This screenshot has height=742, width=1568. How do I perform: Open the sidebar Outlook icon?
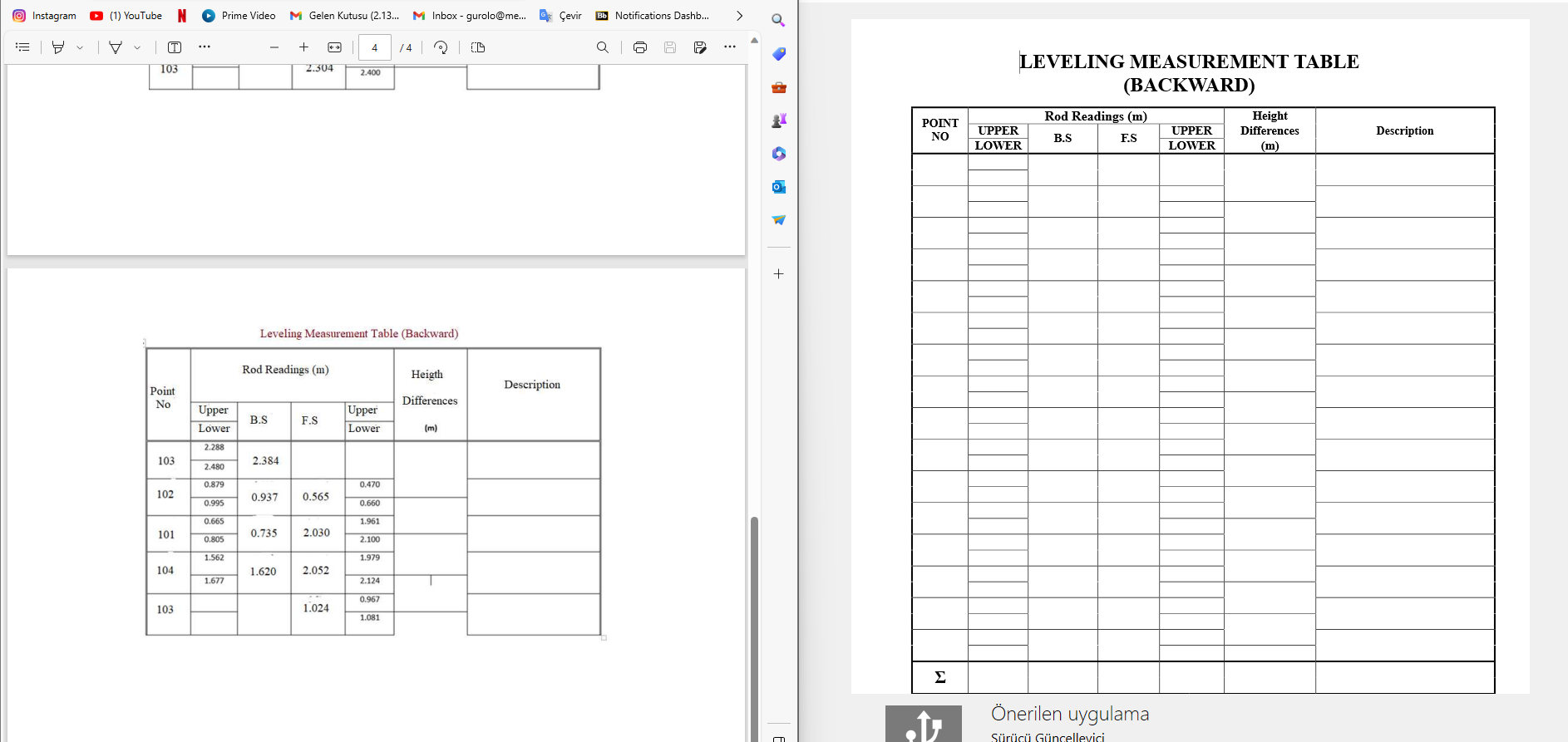click(x=779, y=187)
